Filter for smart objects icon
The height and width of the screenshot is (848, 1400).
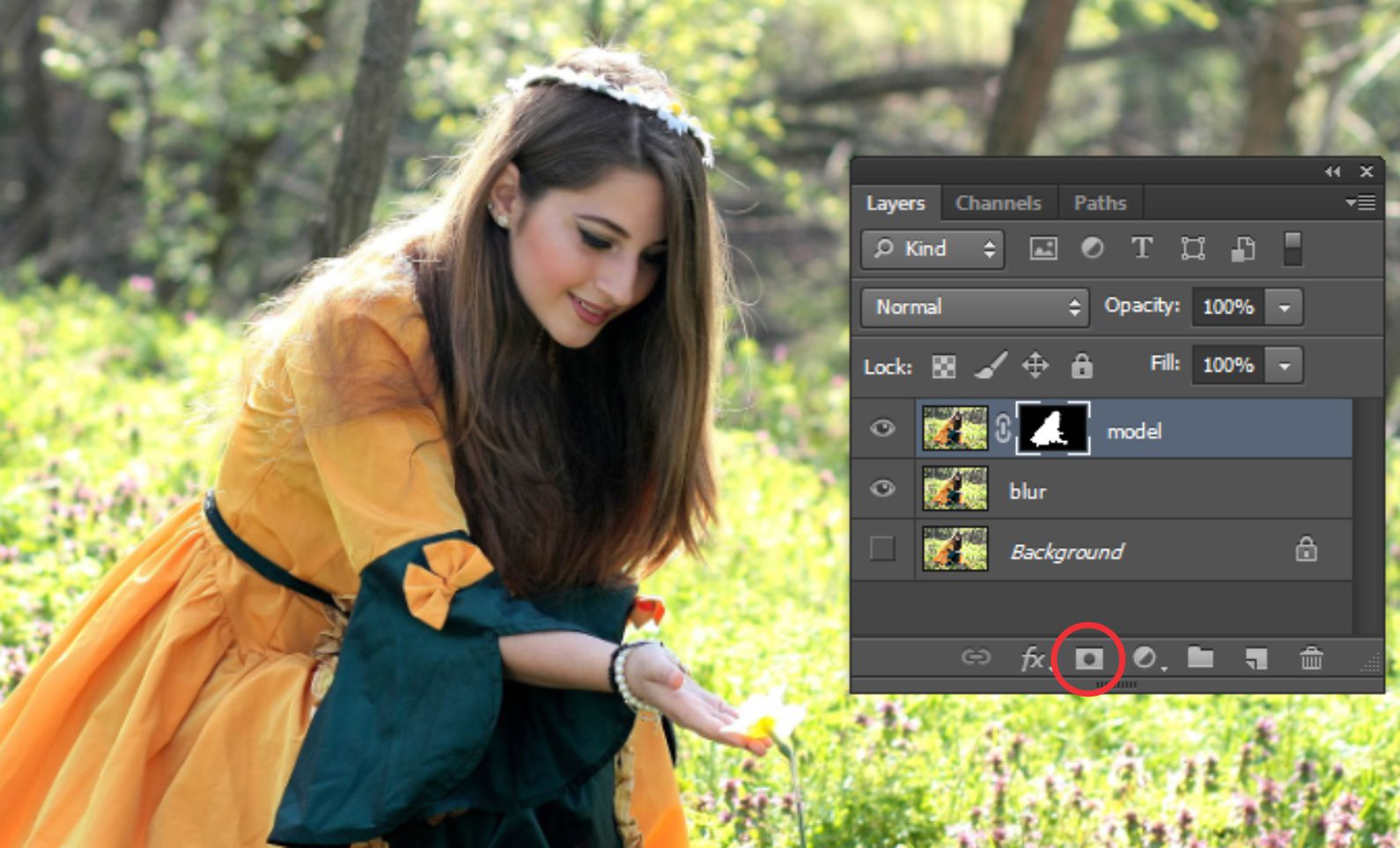[1242, 249]
